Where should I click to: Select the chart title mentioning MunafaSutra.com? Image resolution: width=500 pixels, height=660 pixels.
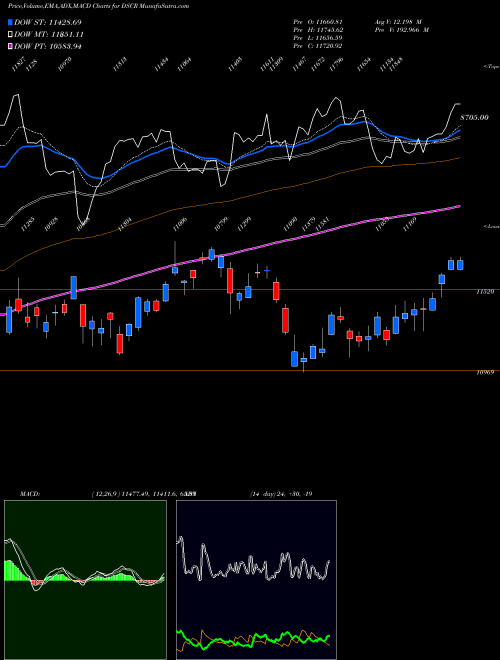coord(99,6)
